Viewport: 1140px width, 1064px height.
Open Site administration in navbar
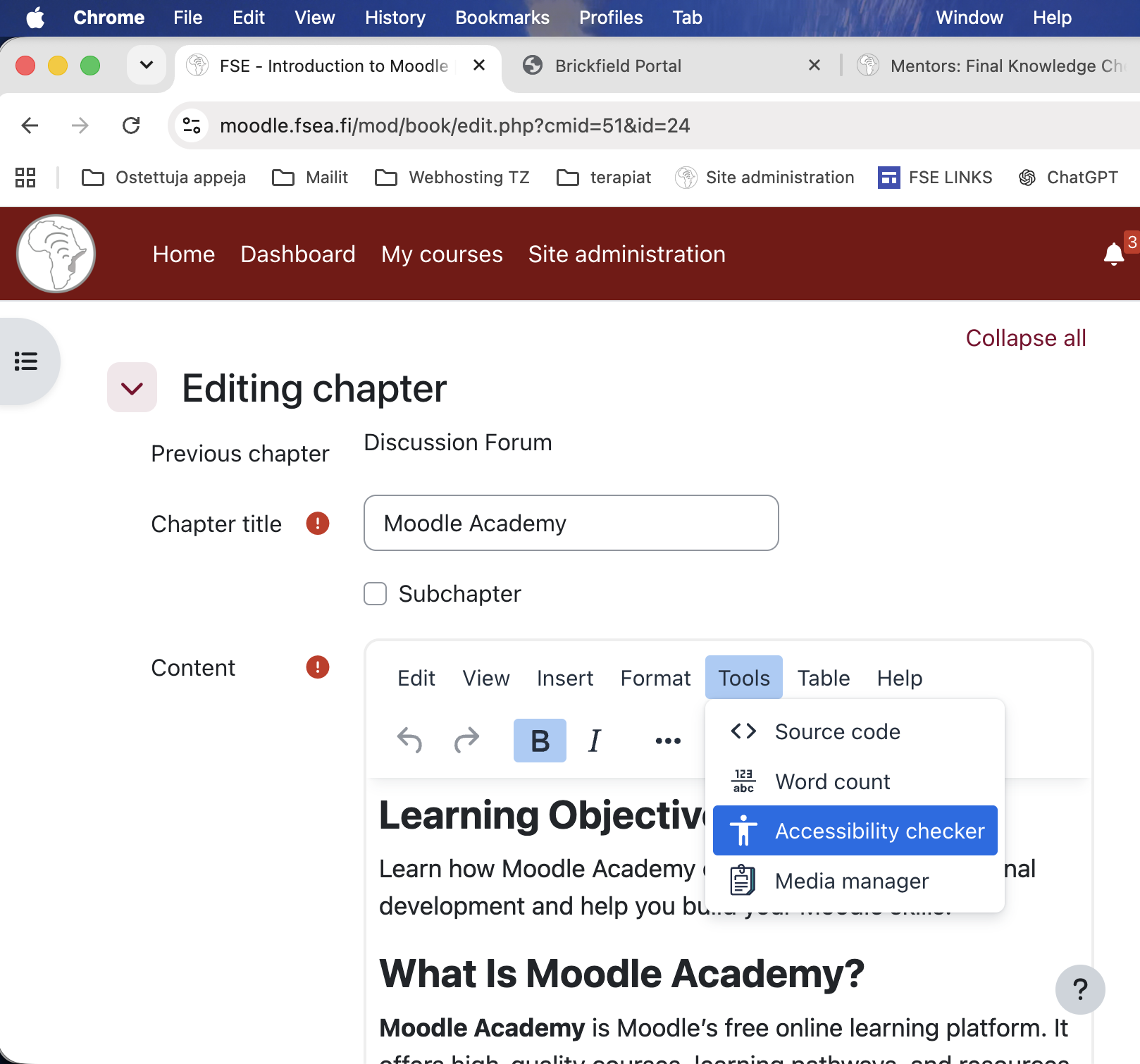point(627,254)
